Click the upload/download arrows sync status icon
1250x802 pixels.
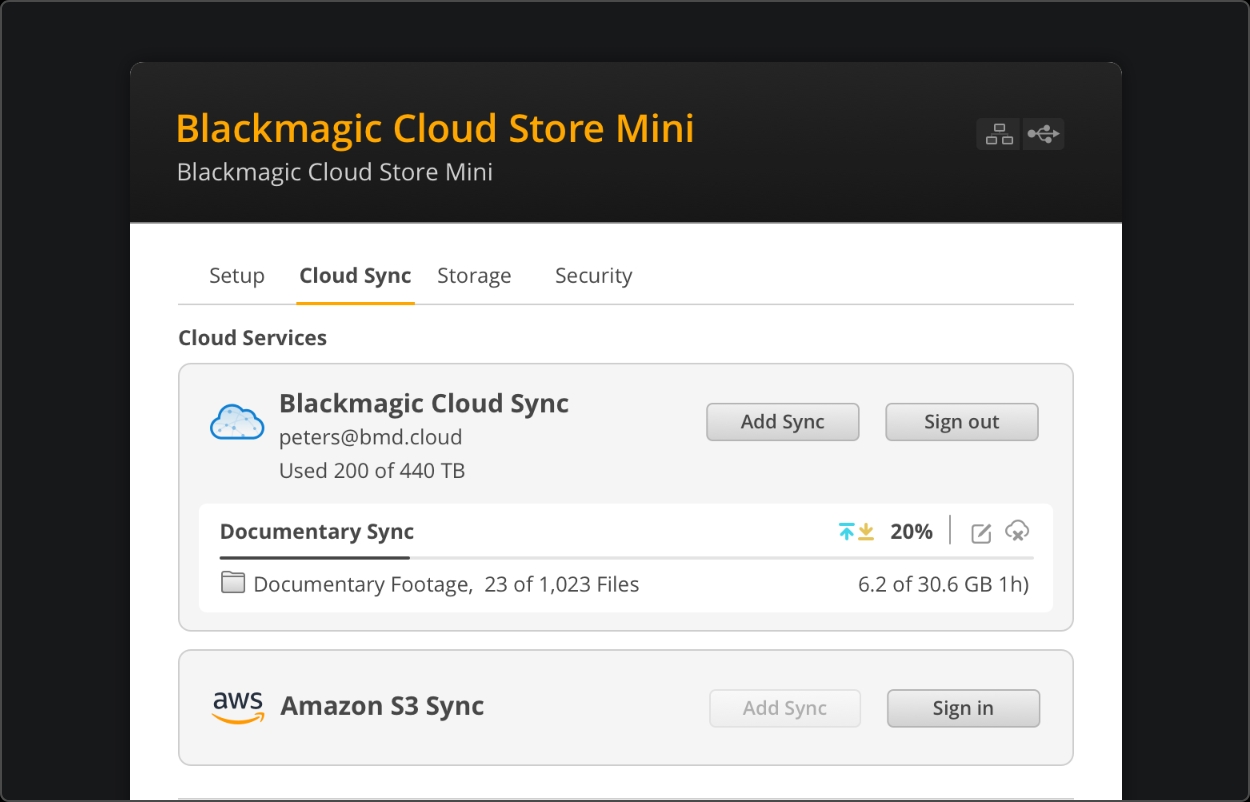point(857,532)
